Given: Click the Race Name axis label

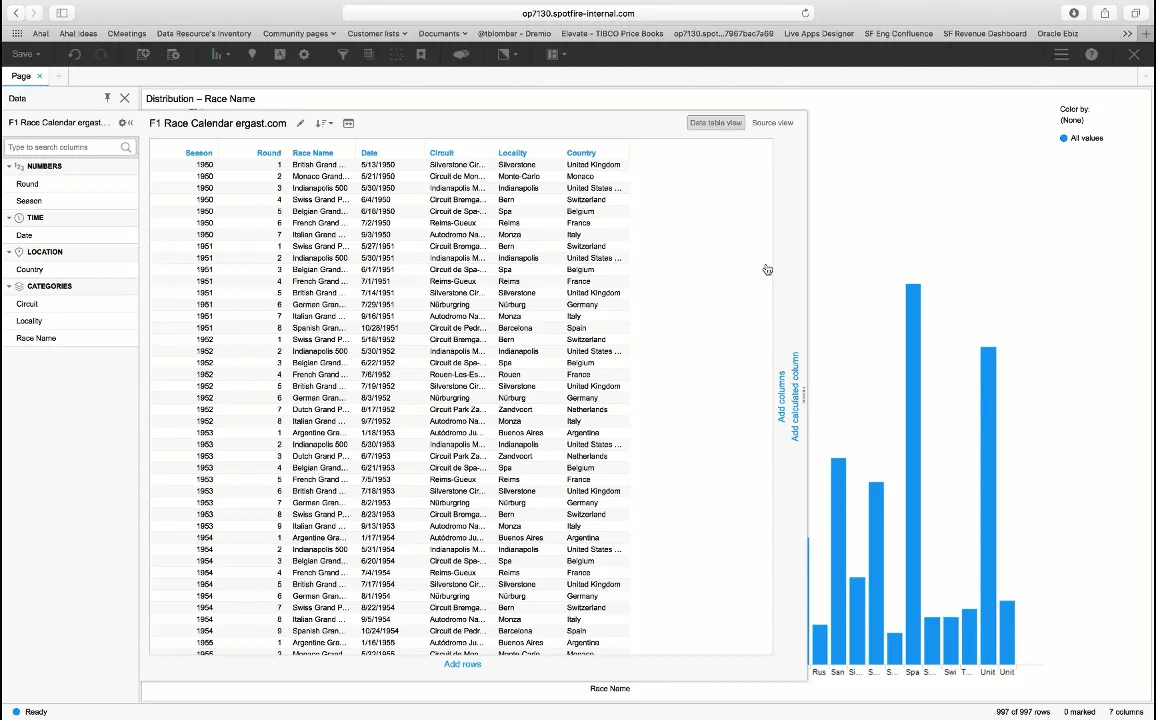Looking at the screenshot, I should (x=610, y=688).
